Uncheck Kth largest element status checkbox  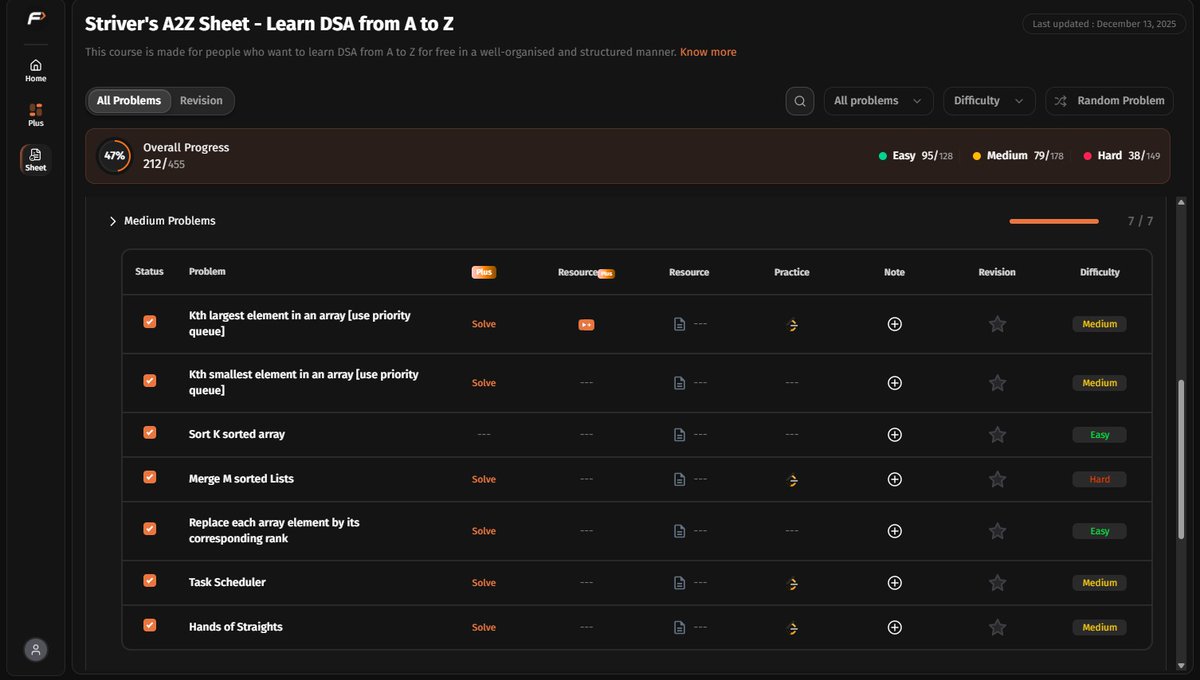(150, 322)
